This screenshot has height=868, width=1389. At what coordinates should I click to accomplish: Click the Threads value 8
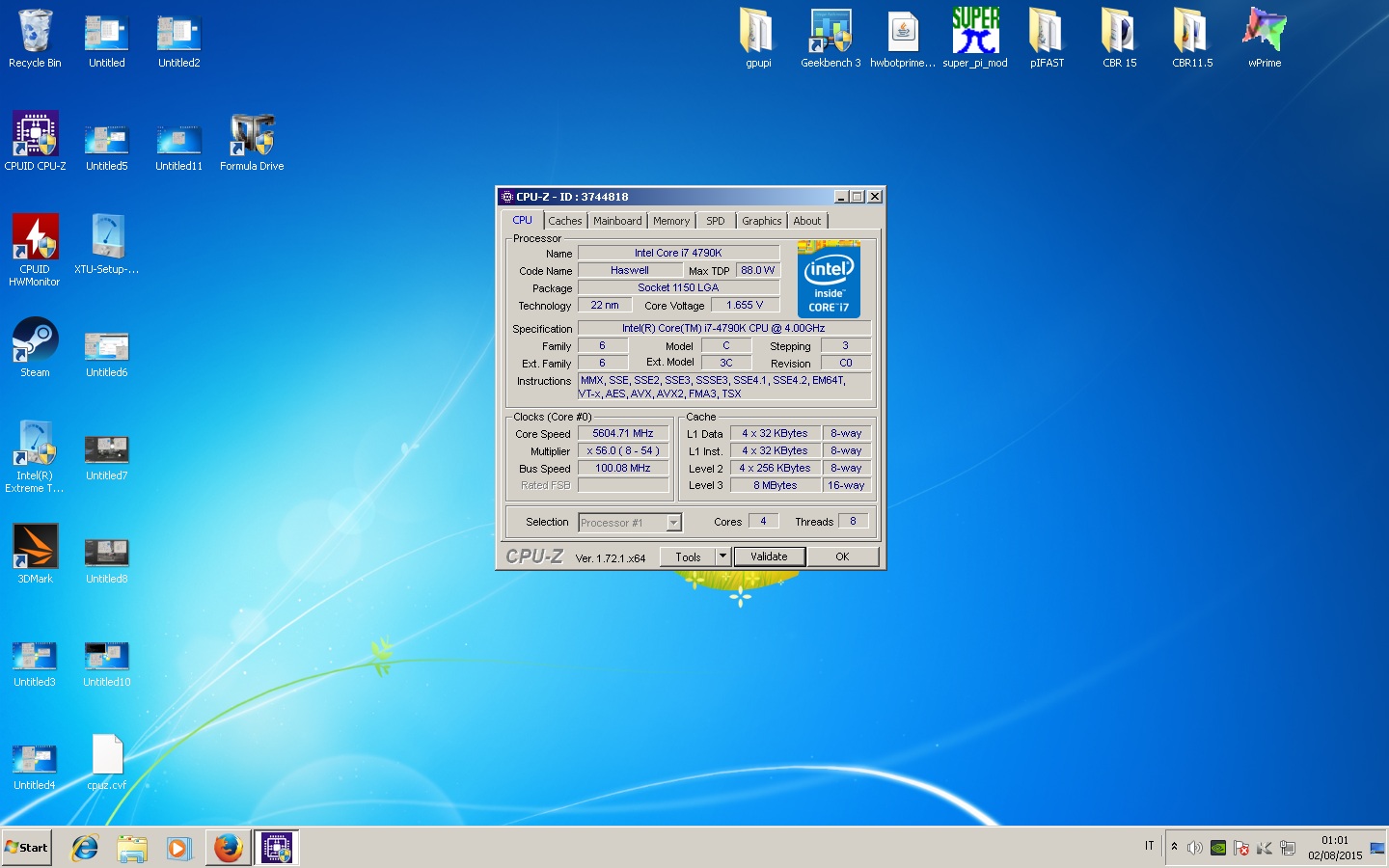click(x=853, y=521)
